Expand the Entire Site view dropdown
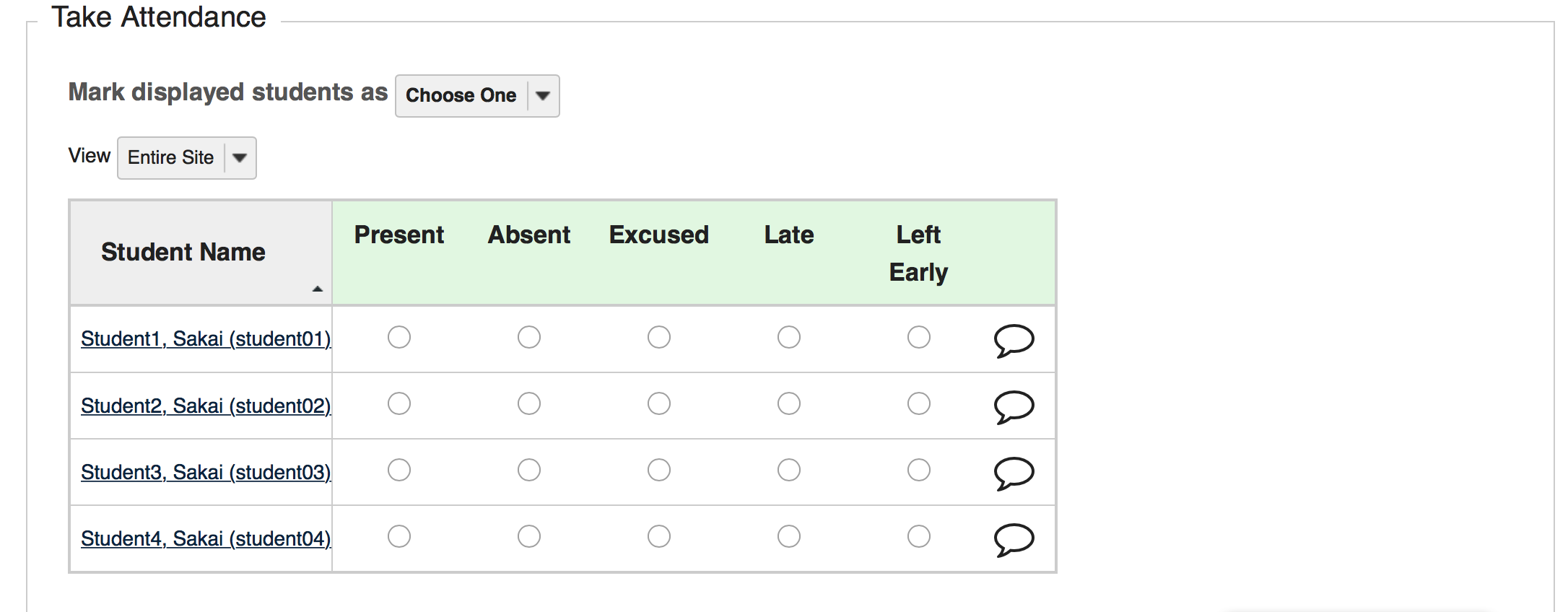Screen dimensions: 1568x612 click(187, 157)
